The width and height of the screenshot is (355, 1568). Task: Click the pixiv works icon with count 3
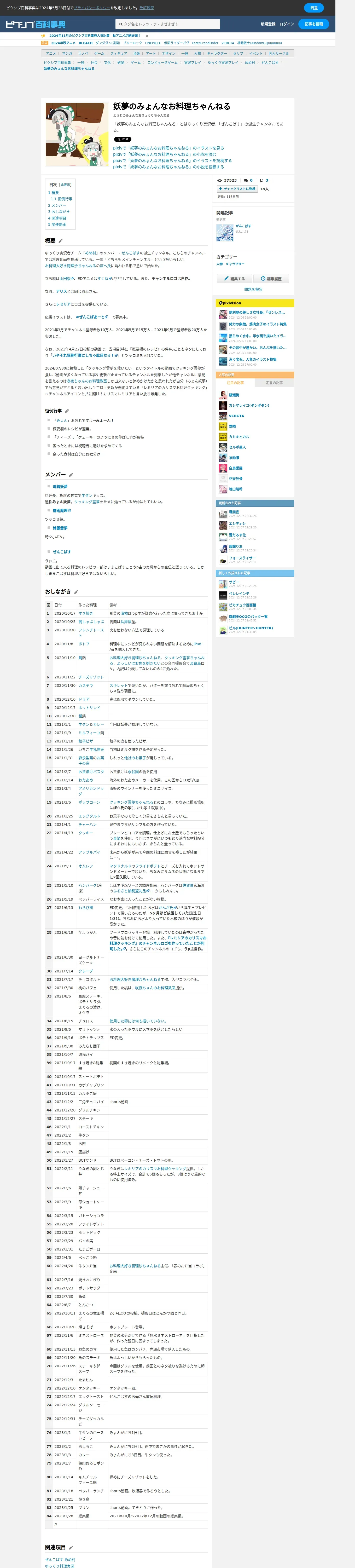pyautogui.click(x=261, y=180)
